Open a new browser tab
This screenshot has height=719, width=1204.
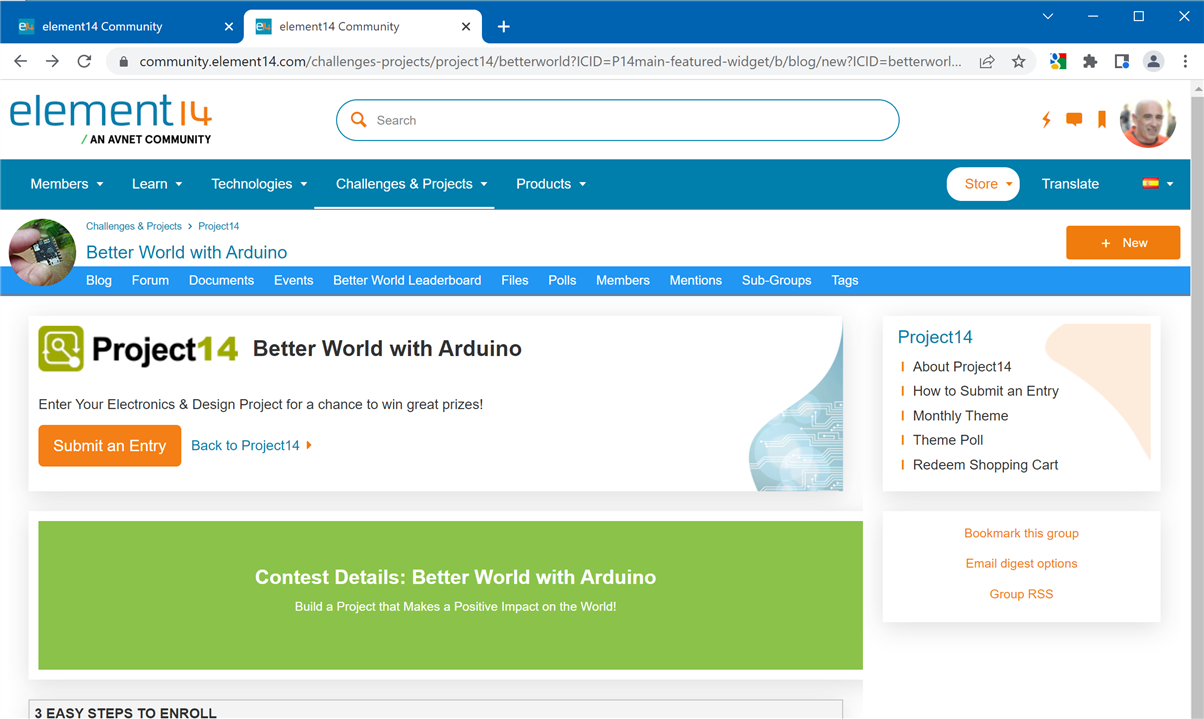504,26
